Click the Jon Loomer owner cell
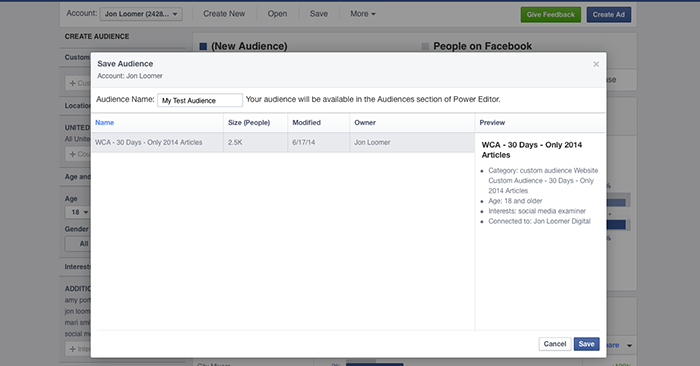The width and height of the screenshot is (700, 366). (x=372, y=142)
